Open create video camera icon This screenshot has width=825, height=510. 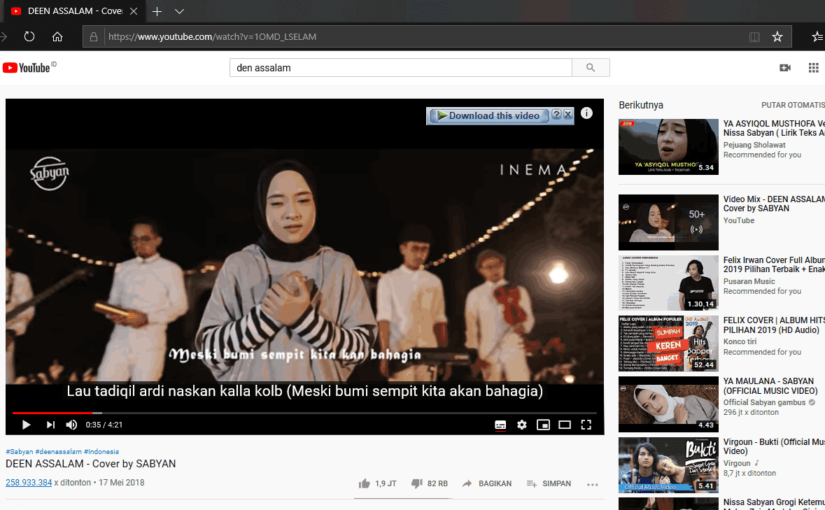tap(785, 67)
